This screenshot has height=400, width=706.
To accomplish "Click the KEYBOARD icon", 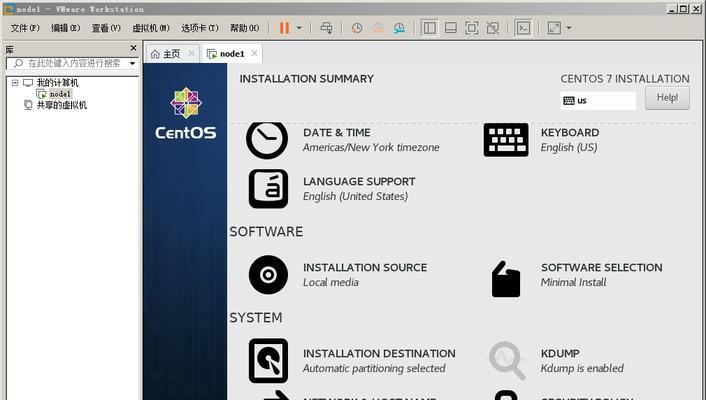I will (506, 140).
